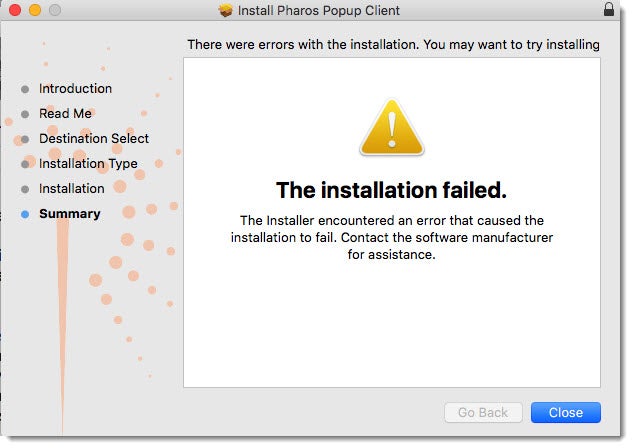Select the Introduction step in the sidebar
The height and width of the screenshot is (448, 632).
[x=75, y=89]
